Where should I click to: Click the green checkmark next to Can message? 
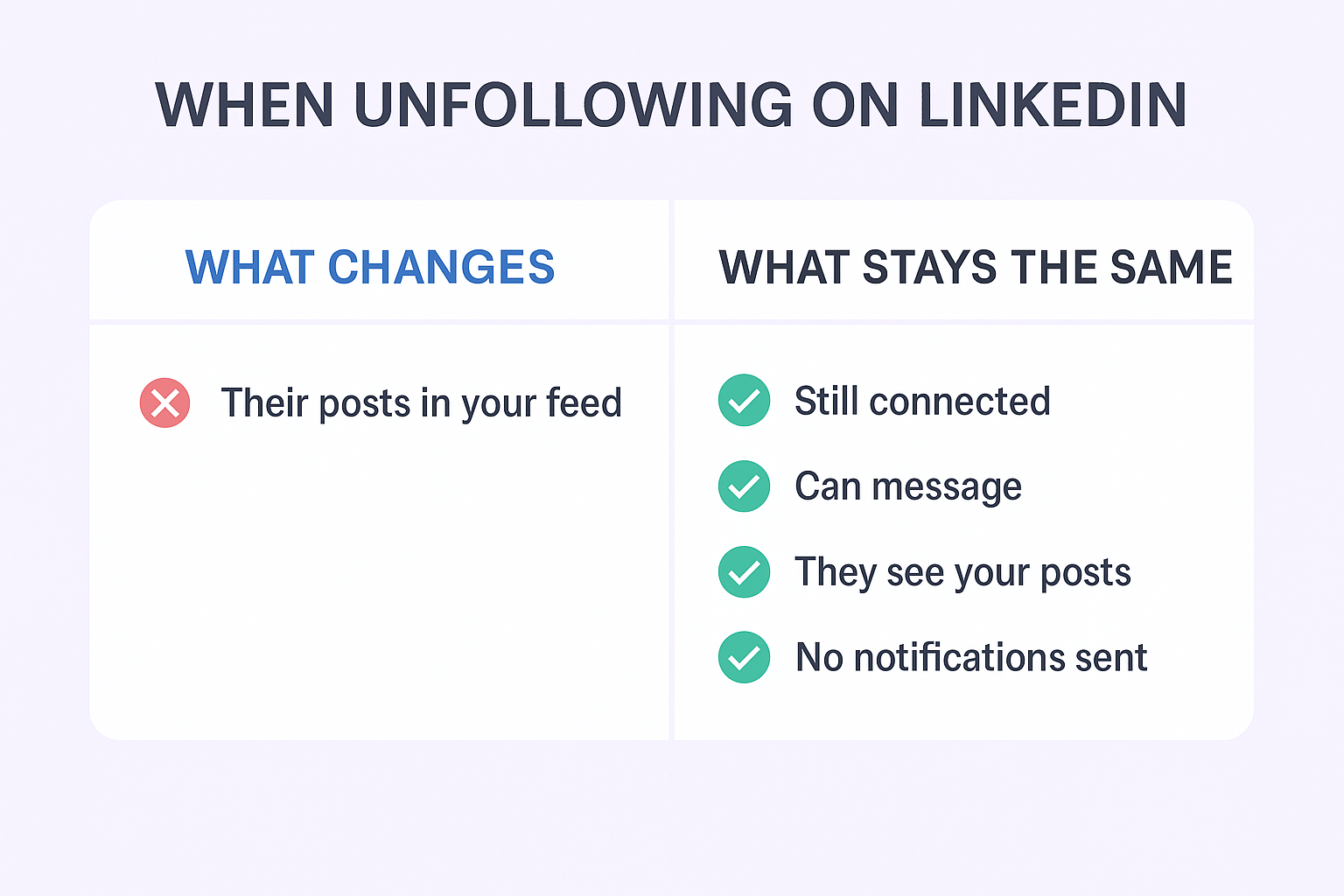click(x=744, y=486)
